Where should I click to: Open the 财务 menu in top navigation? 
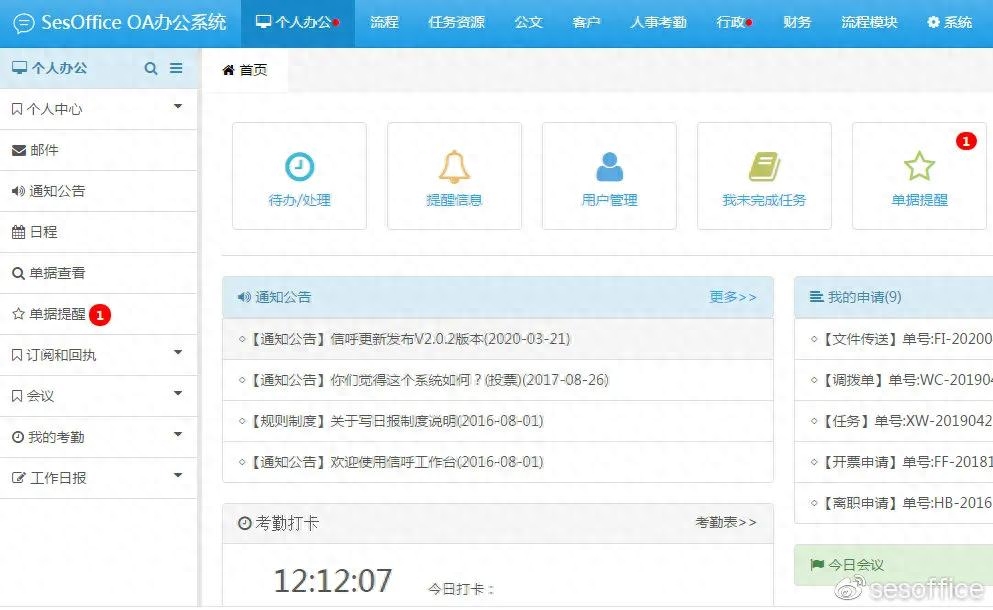[797, 21]
